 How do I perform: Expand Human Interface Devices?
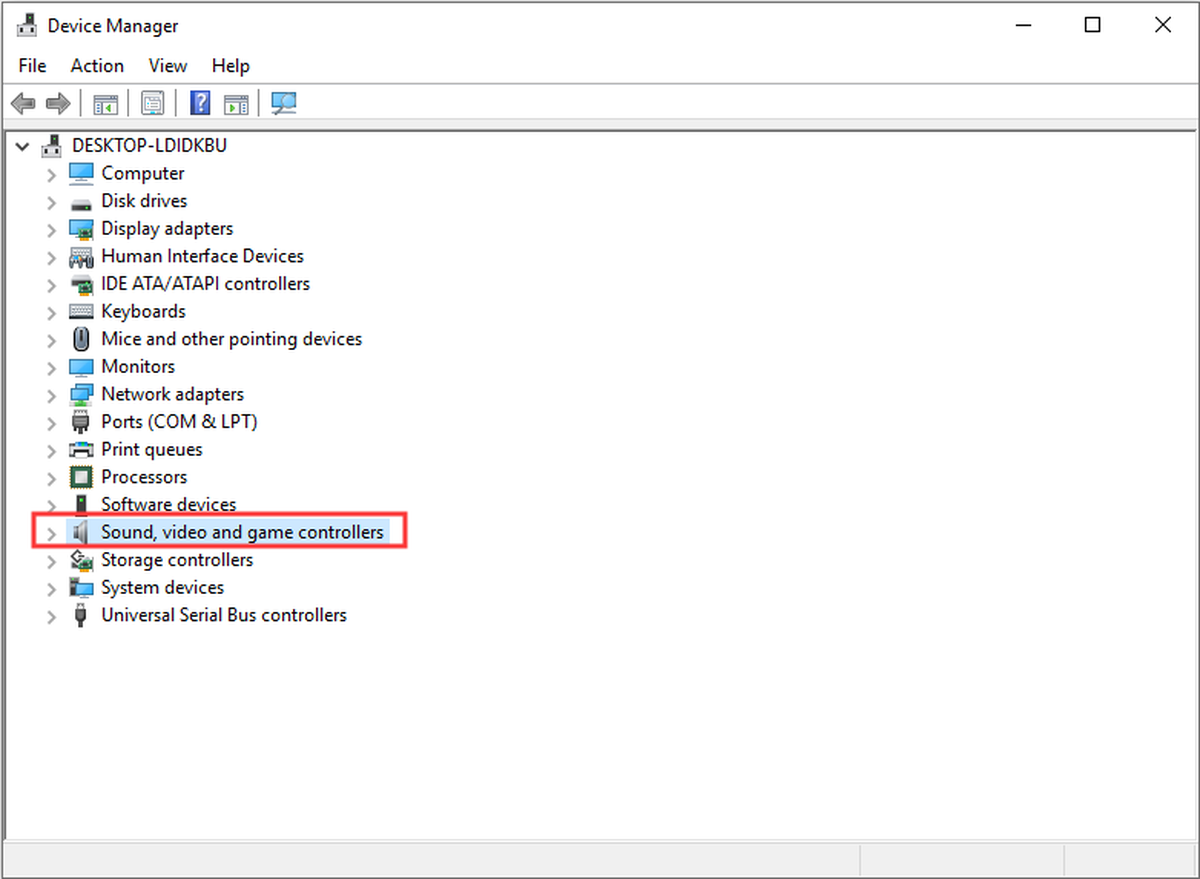(x=51, y=257)
